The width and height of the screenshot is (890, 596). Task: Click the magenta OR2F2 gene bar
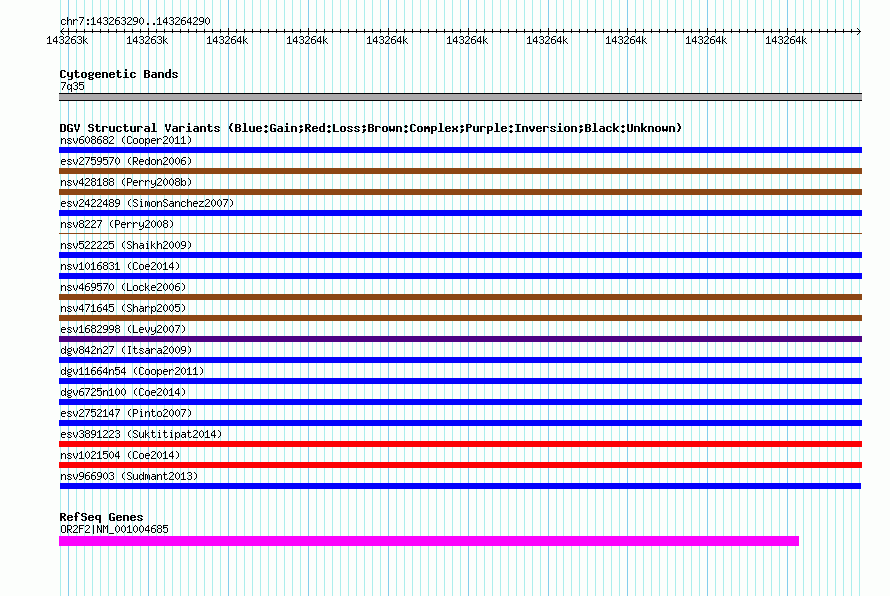point(429,541)
